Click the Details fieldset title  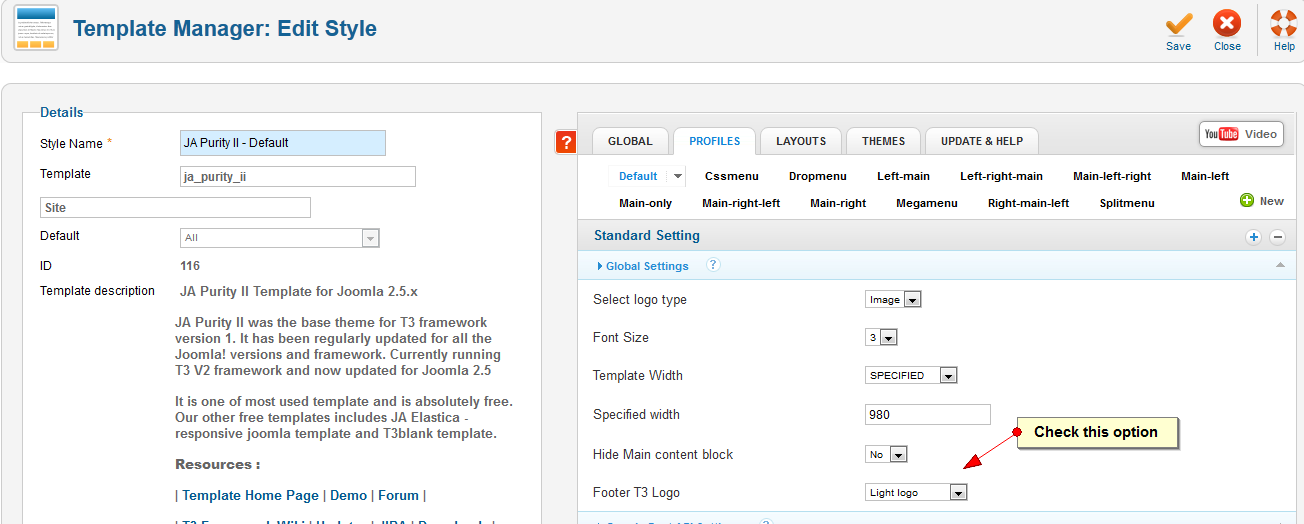click(62, 113)
